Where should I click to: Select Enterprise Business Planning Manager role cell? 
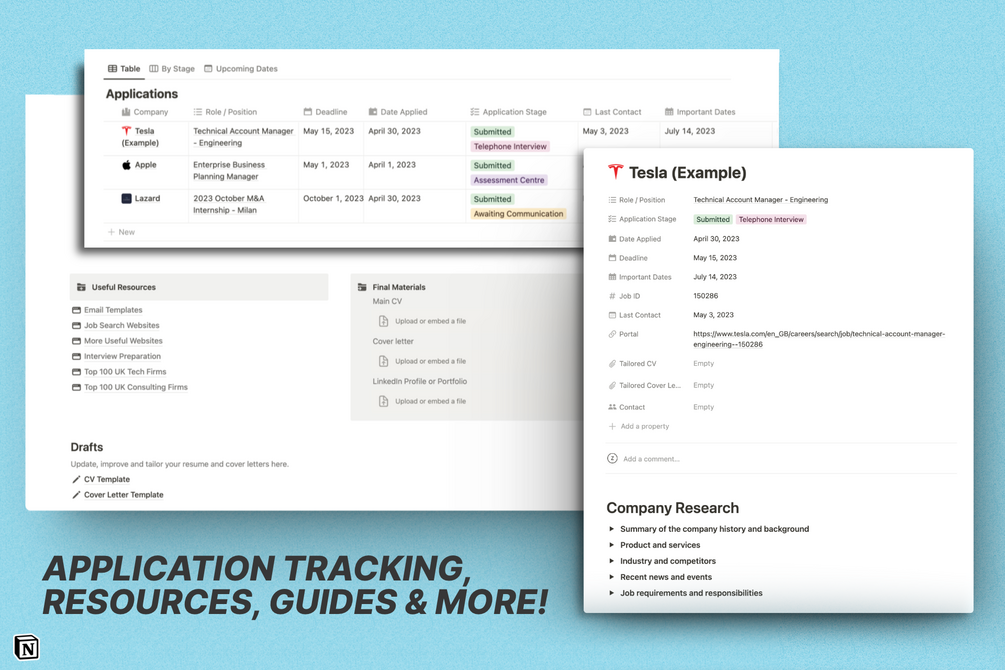229,171
